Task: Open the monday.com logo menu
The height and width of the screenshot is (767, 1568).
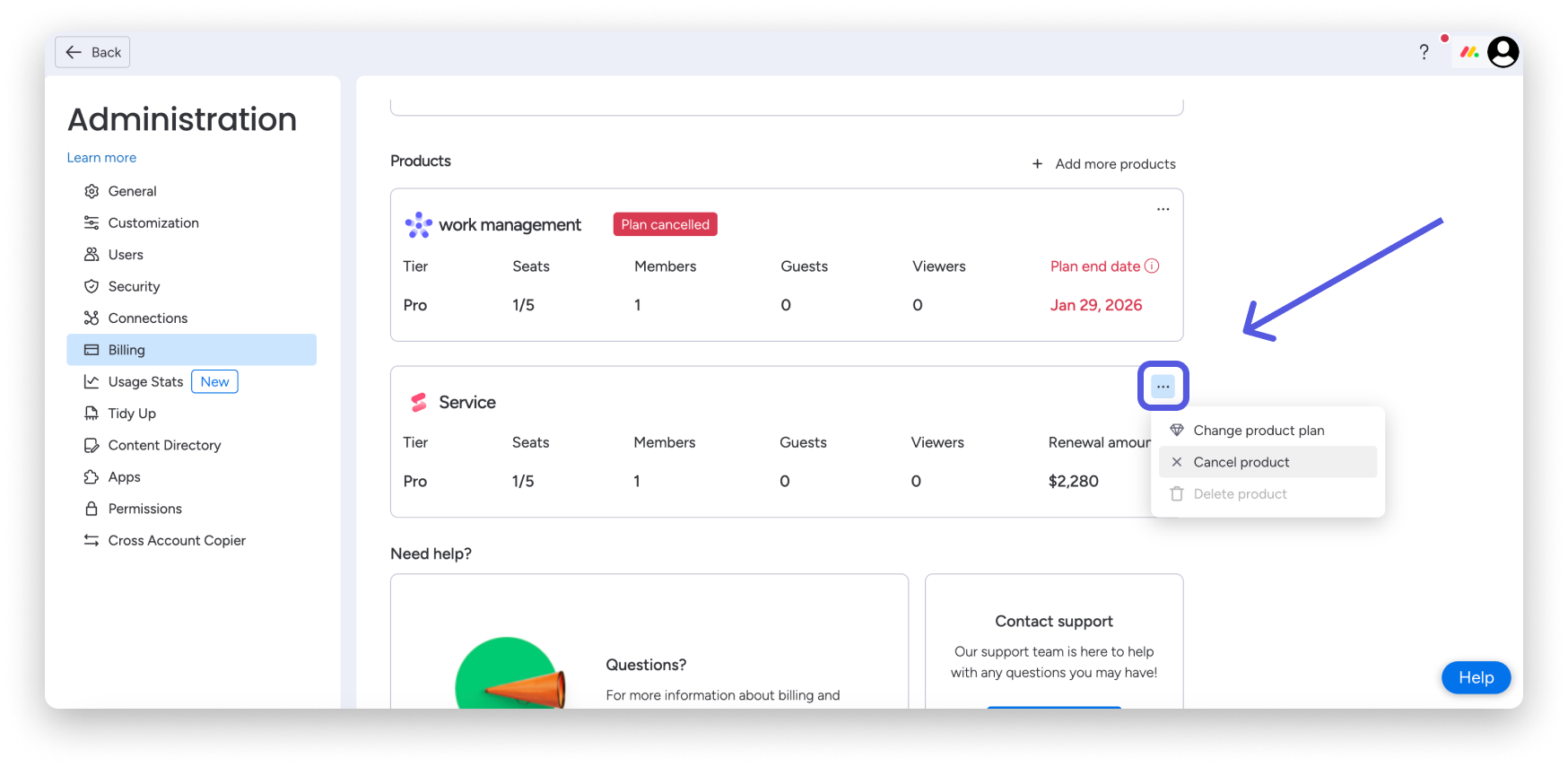Action: (1469, 52)
